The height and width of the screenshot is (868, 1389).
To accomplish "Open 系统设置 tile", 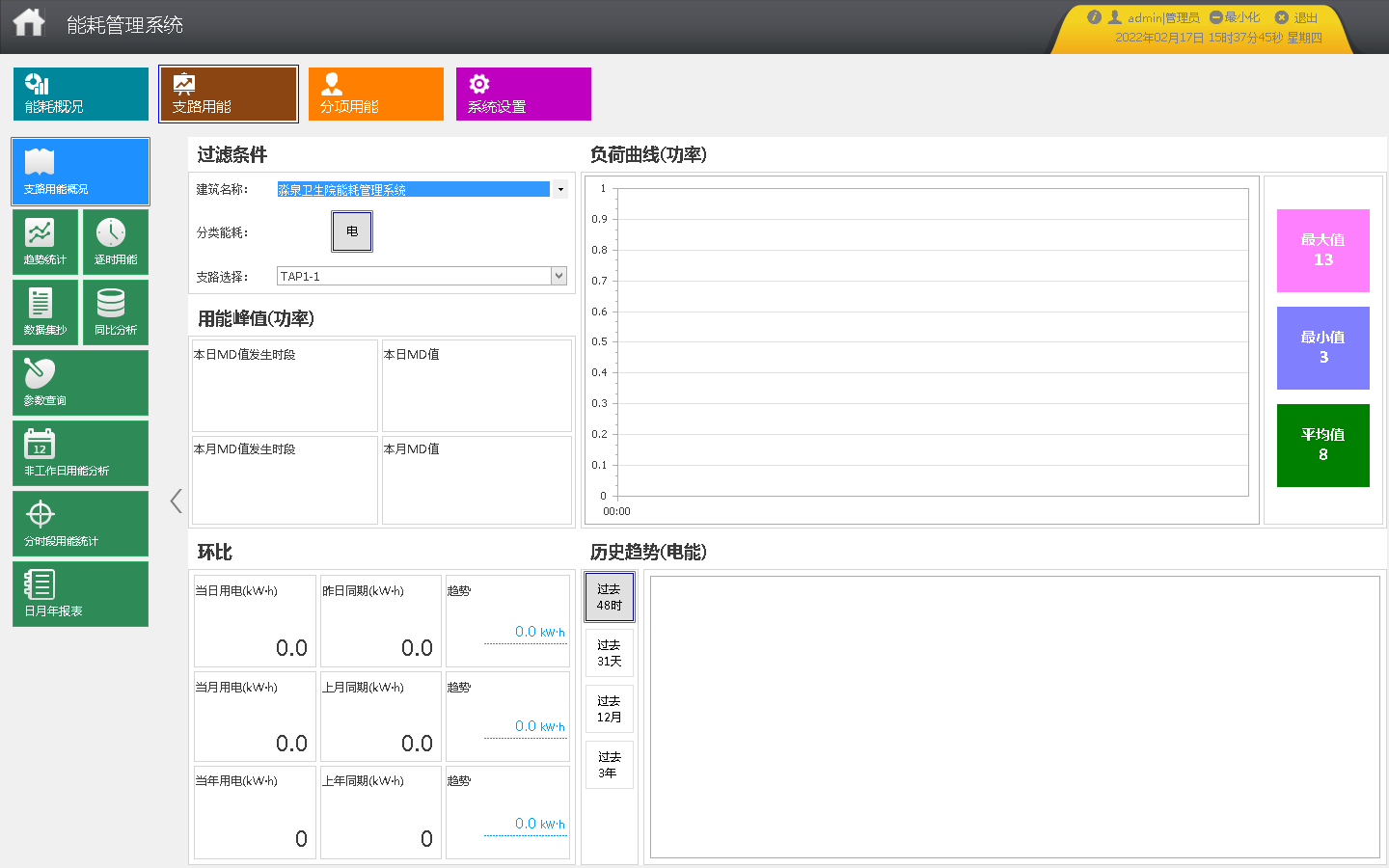I will [524, 94].
